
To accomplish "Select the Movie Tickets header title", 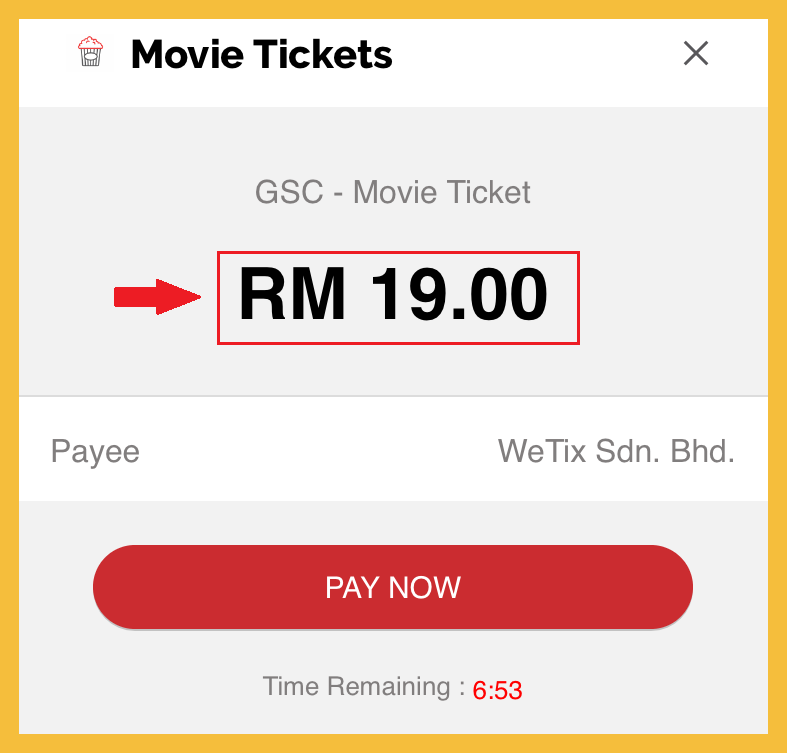I will coord(261,54).
